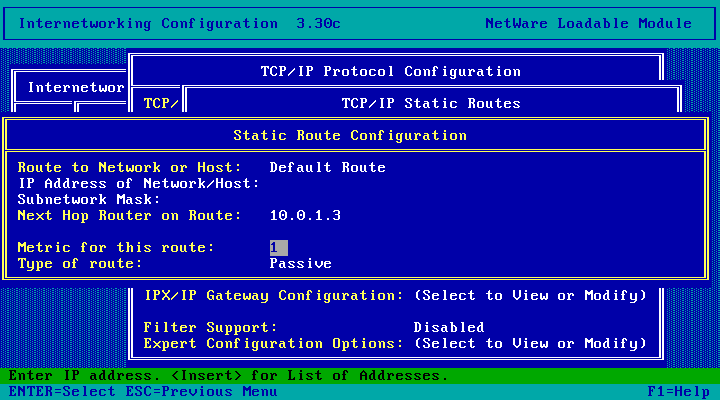
Task: Open IPX/IP Gateway Configuration Select to View option
Action: coord(530,295)
